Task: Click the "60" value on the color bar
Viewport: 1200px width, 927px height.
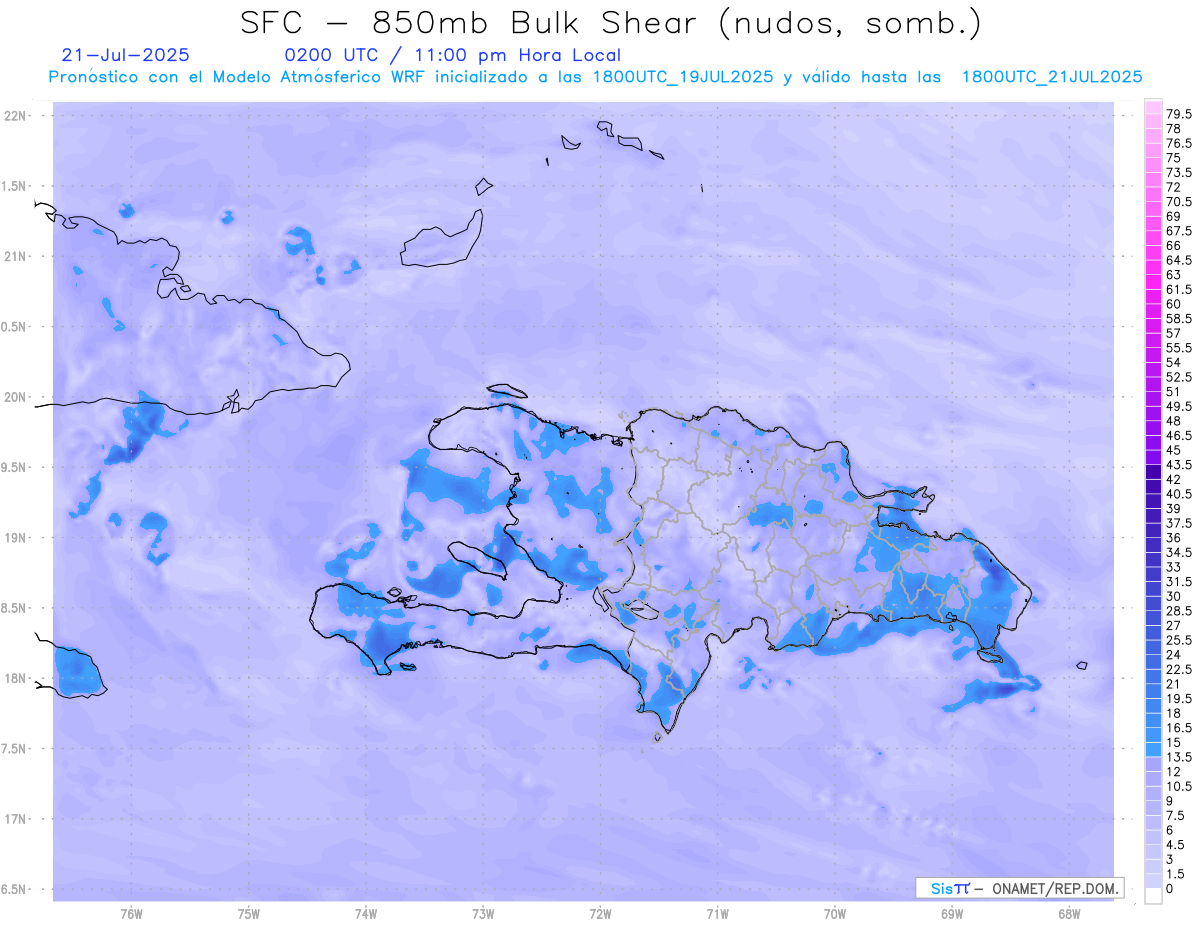Action: (x=1174, y=304)
